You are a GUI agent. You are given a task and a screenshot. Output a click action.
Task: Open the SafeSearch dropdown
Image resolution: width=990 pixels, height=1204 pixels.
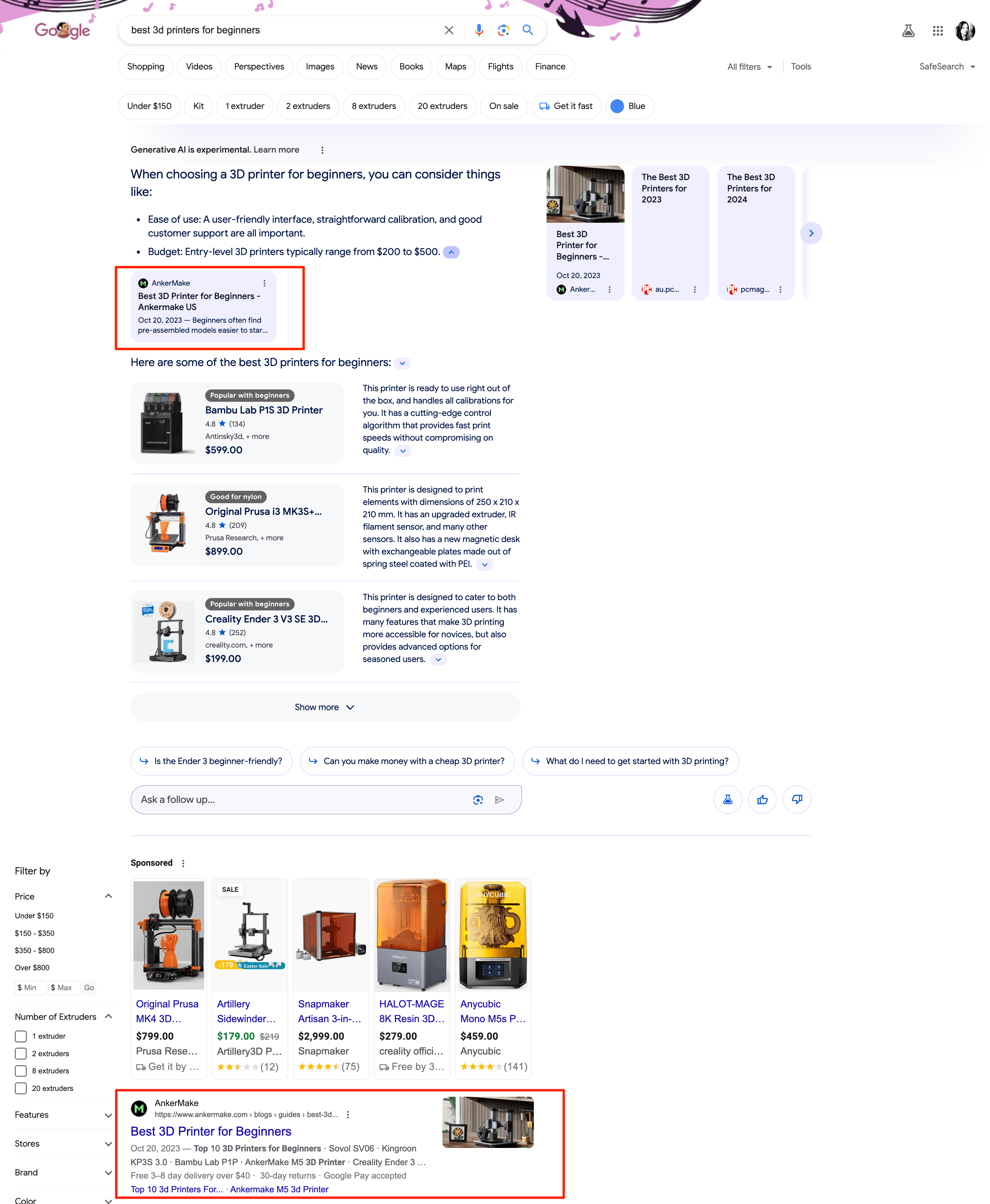click(947, 67)
